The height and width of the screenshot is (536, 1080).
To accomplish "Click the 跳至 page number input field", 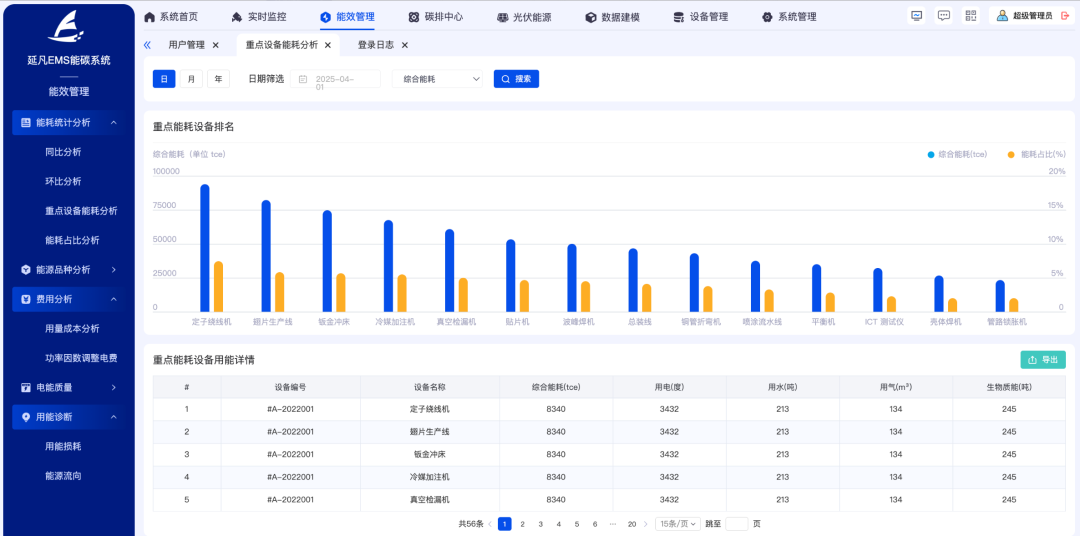I will pos(736,524).
